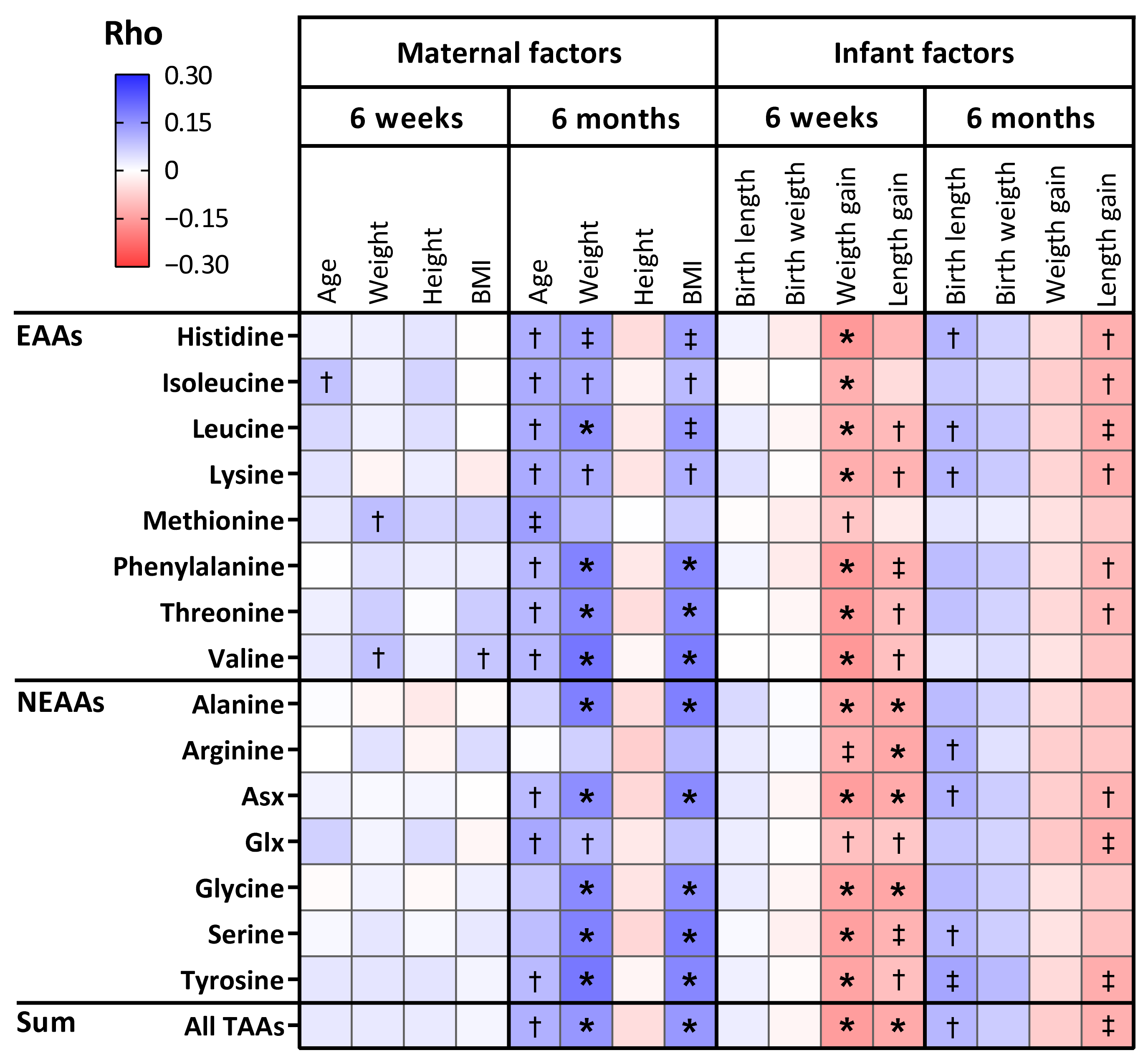Click Valine cell under maternal 6 weeks BMI
The height and width of the screenshot is (1063, 1148).
pyautogui.click(x=482, y=658)
